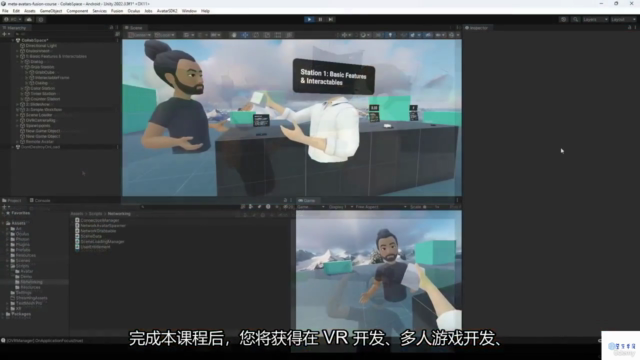Select Timer Station in Hierarchy
The width and height of the screenshot is (640, 360).
point(43,93)
